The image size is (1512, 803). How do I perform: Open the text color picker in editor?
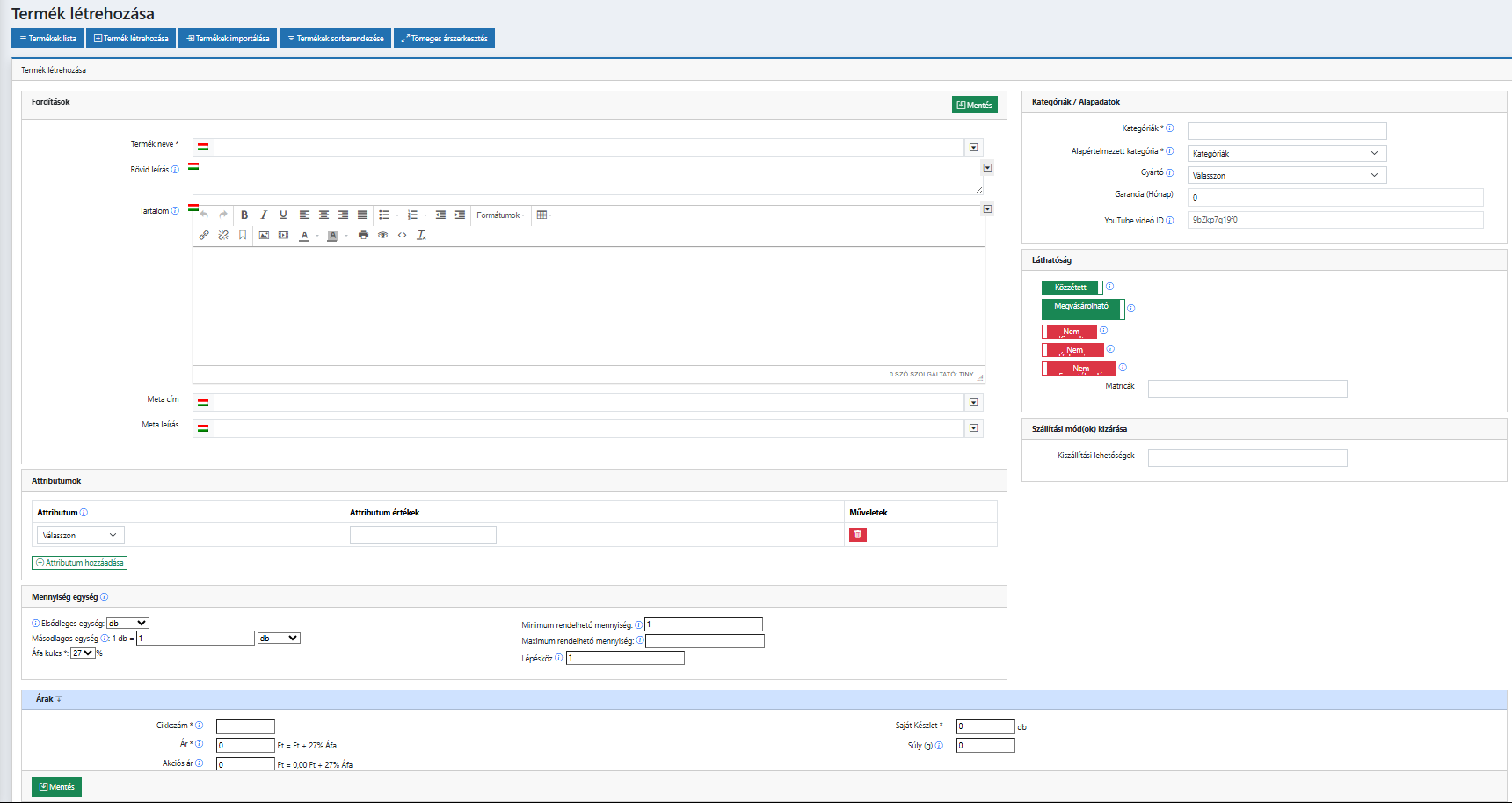pos(304,235)
